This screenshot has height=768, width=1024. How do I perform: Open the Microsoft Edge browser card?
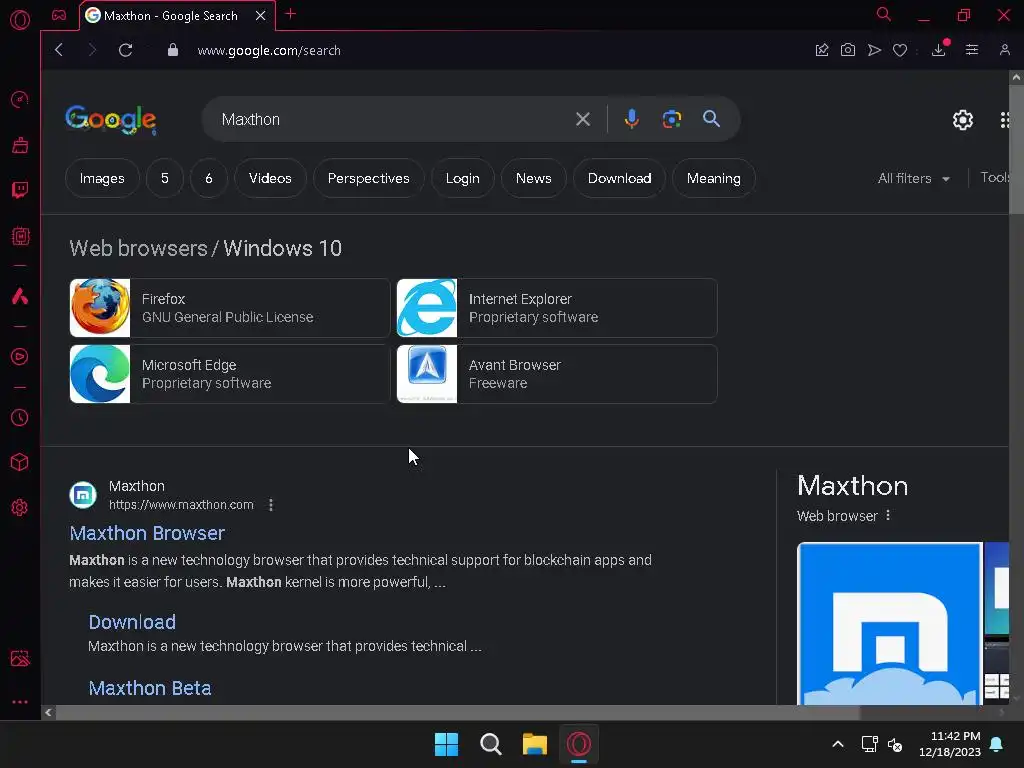click(x=229, y=374)
